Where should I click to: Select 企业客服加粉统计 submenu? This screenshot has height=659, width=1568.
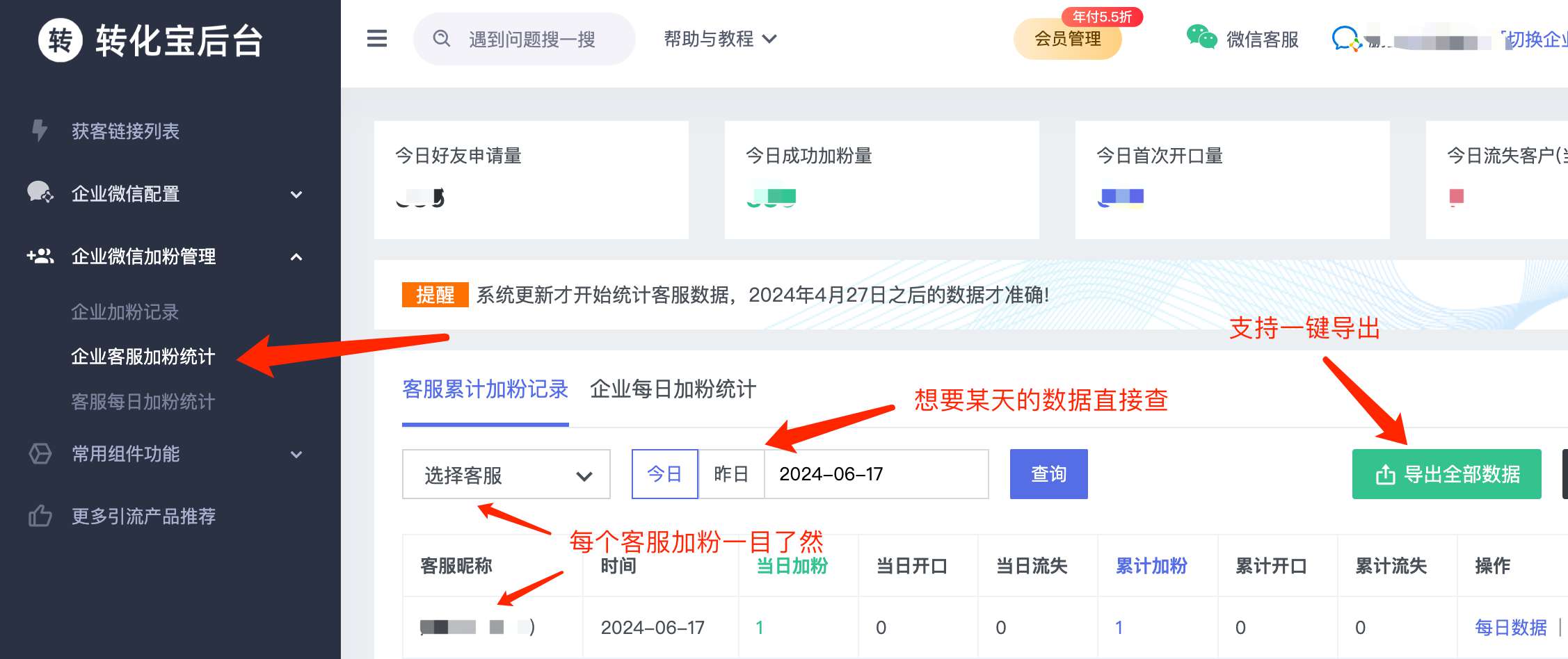143,357
